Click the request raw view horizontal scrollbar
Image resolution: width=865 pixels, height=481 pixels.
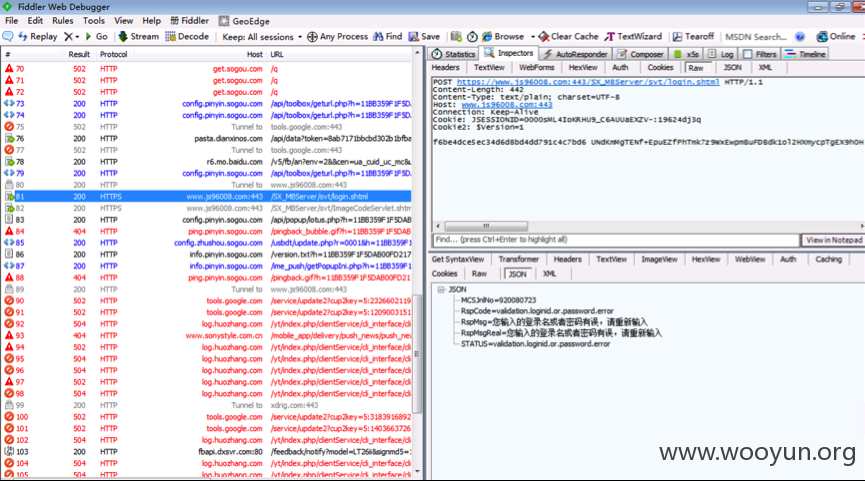[x=486, y=226]
